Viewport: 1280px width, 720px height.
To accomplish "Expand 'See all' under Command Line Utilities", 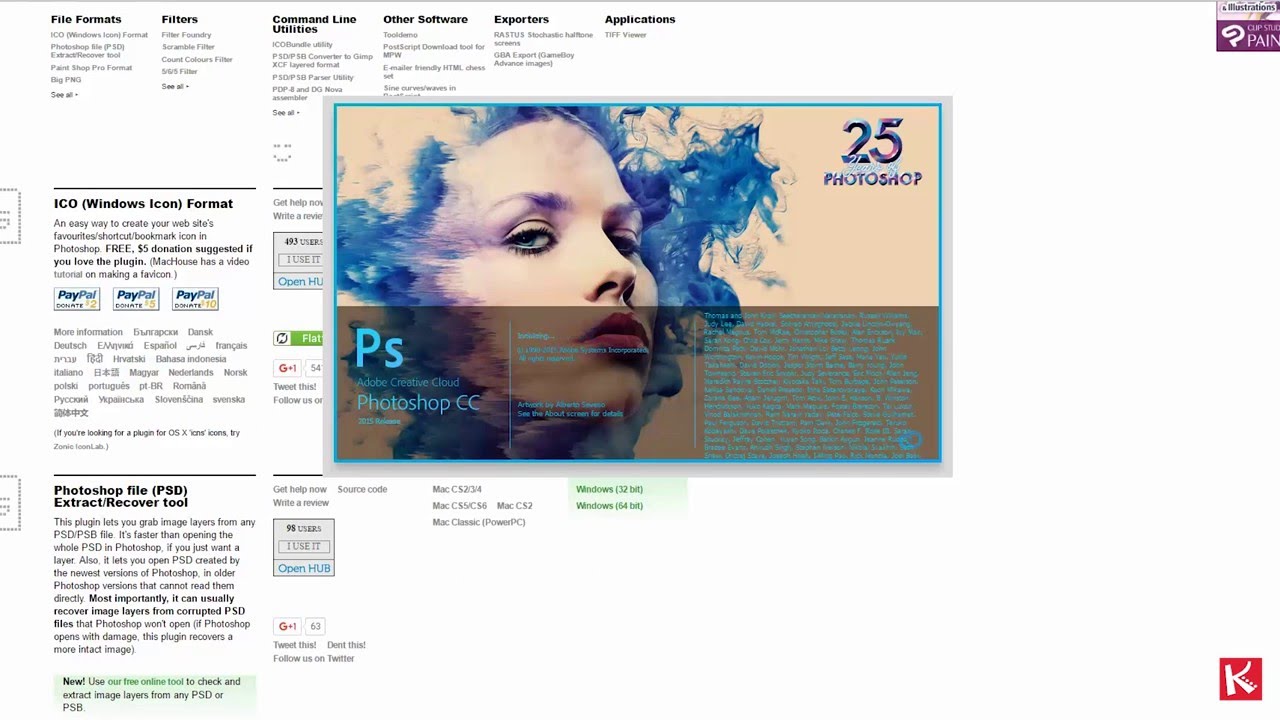I will click(284, 113).
